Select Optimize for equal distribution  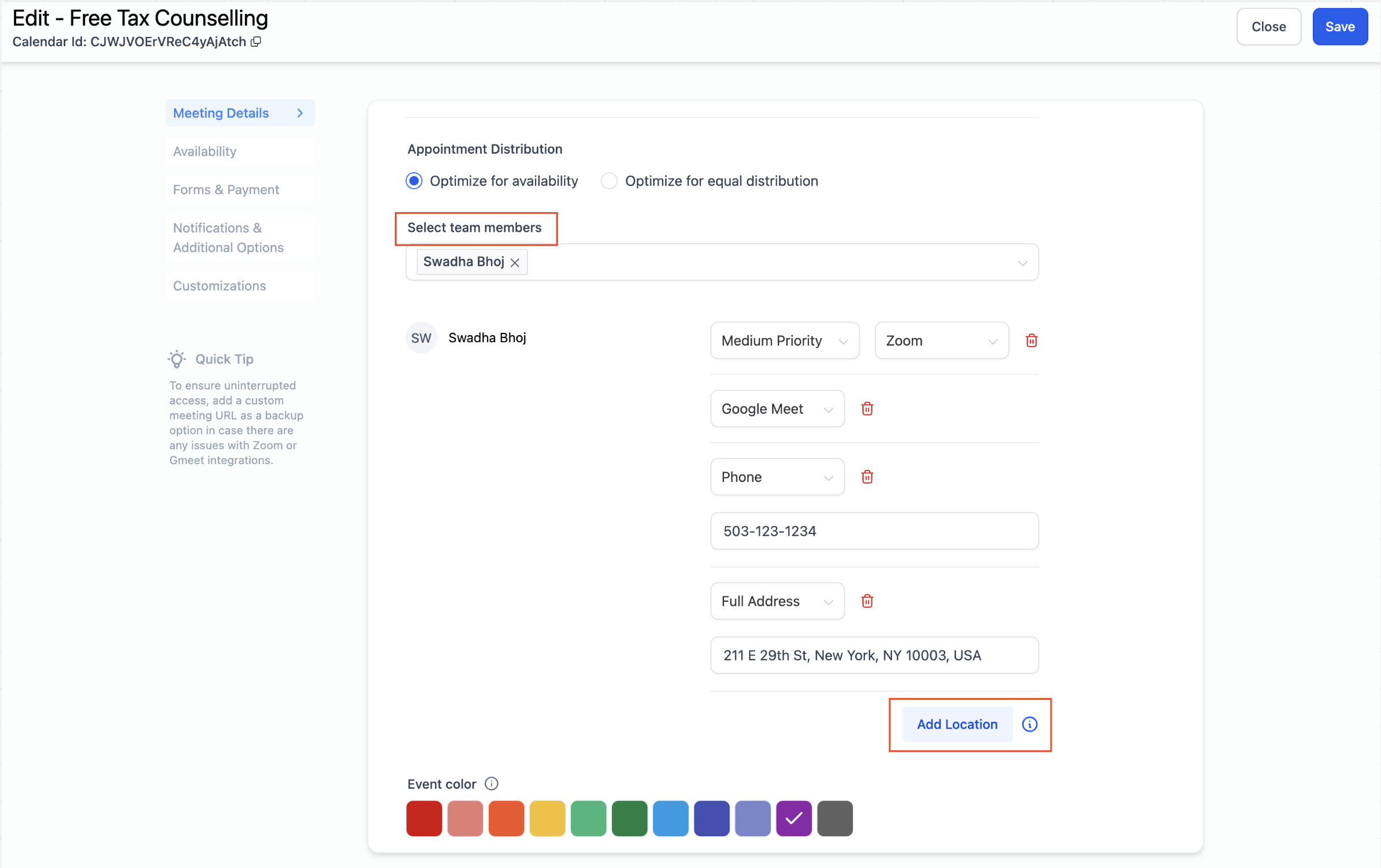[608, 181]
